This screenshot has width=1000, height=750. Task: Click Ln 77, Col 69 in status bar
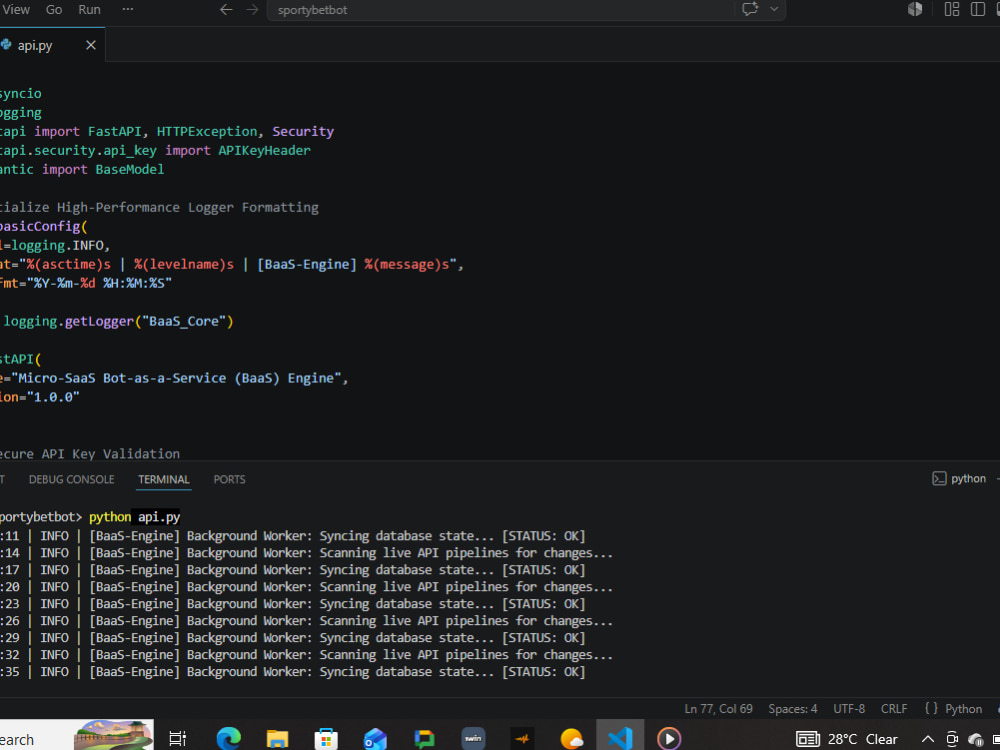pos(718,709)
